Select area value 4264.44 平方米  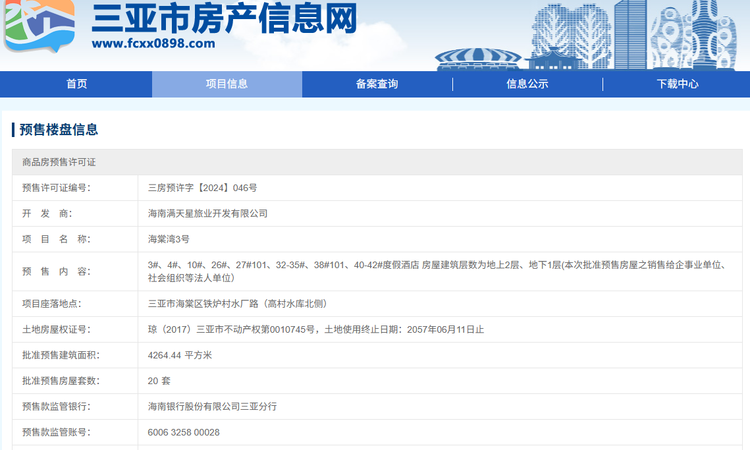tap(180, 355)
